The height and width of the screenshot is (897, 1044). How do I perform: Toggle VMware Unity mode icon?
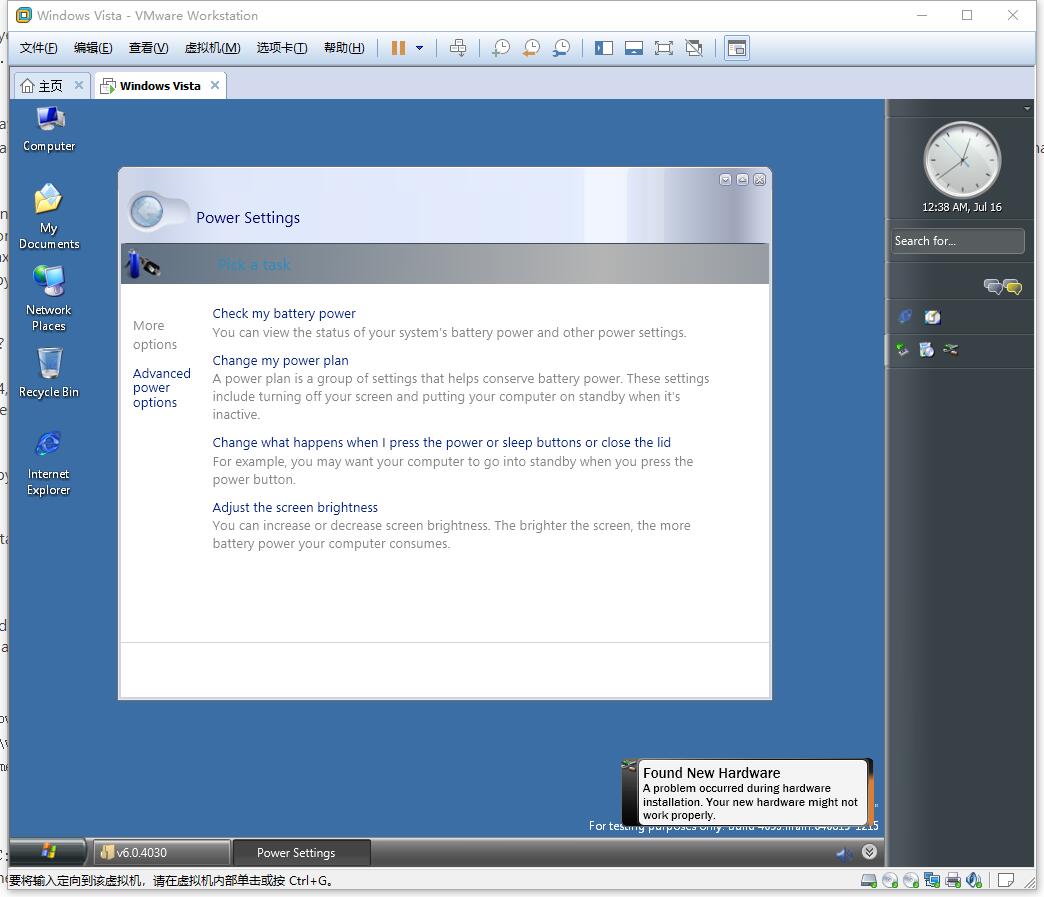[x=694, y=48]
